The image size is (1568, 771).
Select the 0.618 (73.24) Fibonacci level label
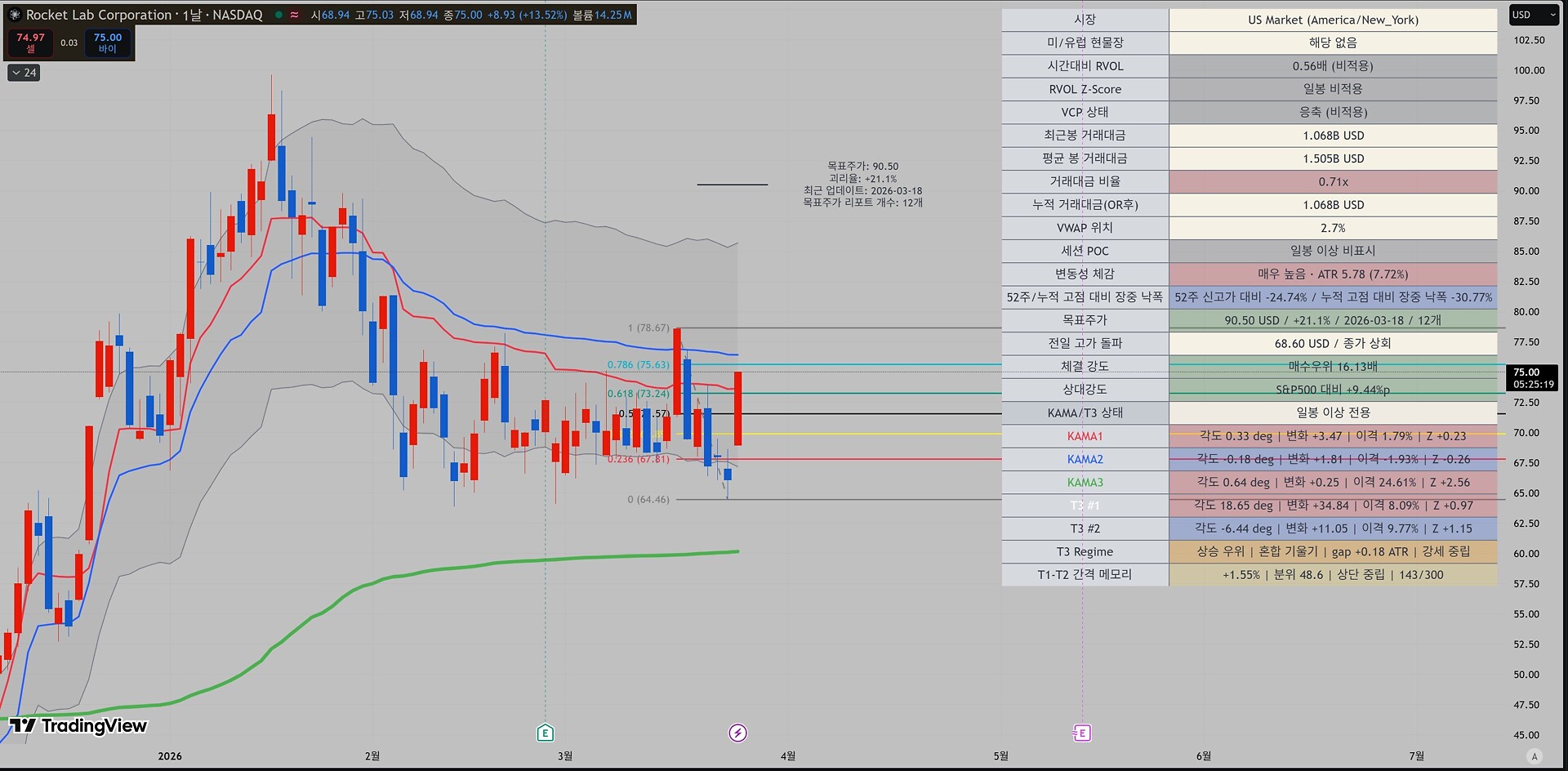point(638,393)
